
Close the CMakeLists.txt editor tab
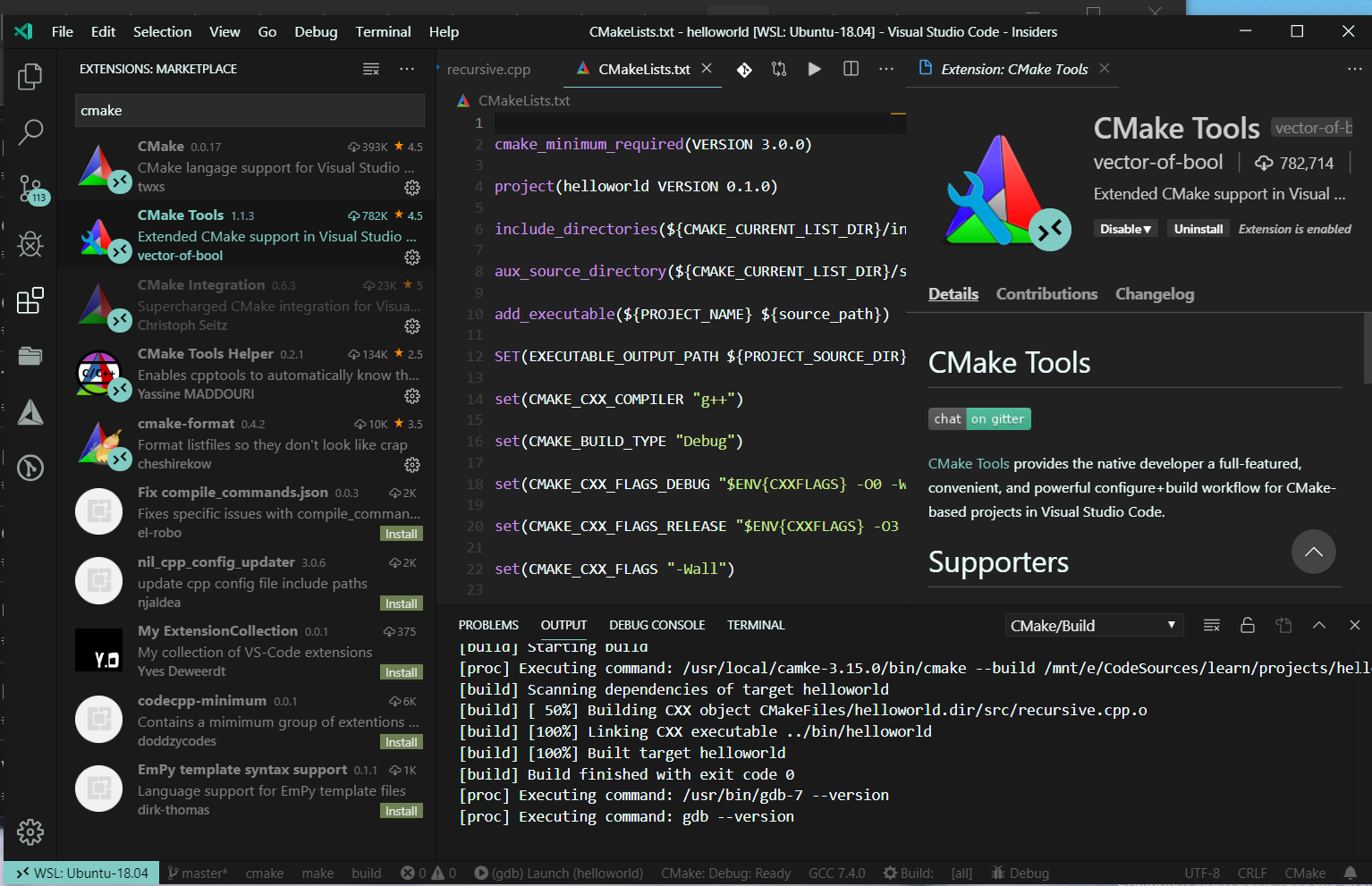pyautogui.click(x=707, y=68)
